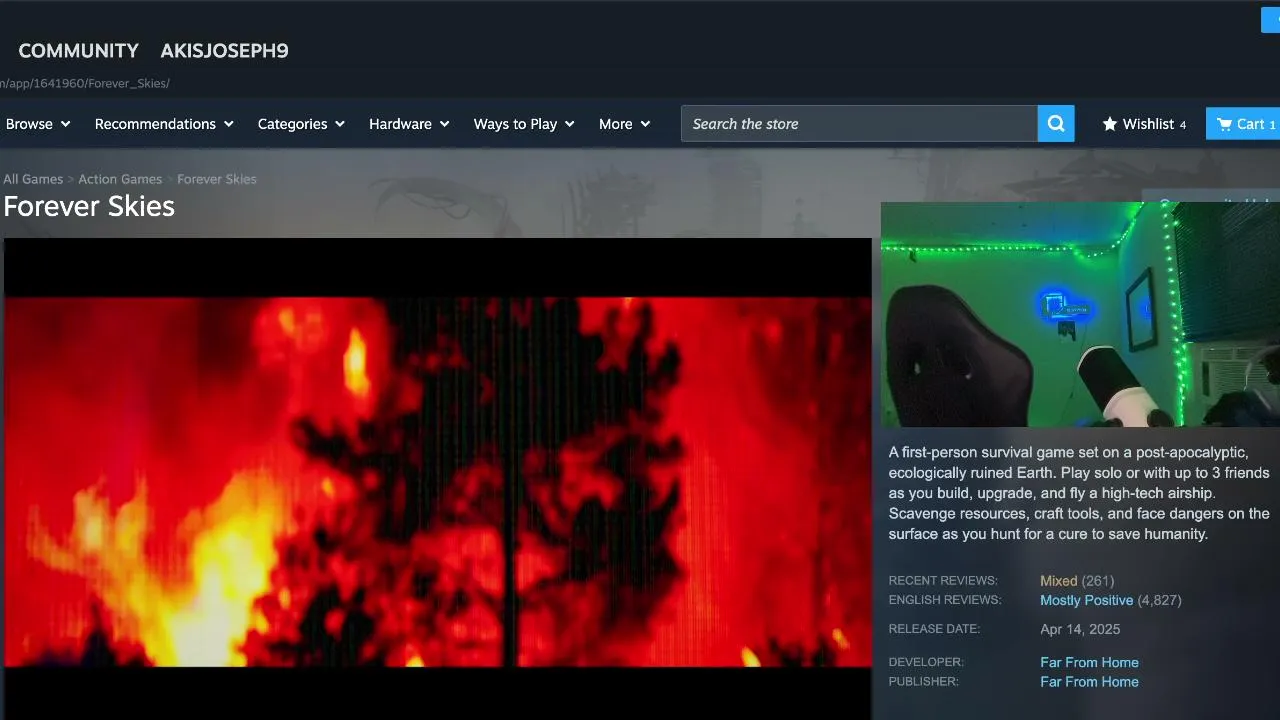Click the game trailer video player
Image resolution: width=1280 pixels, height=720 pixels.
pos(438,479)
